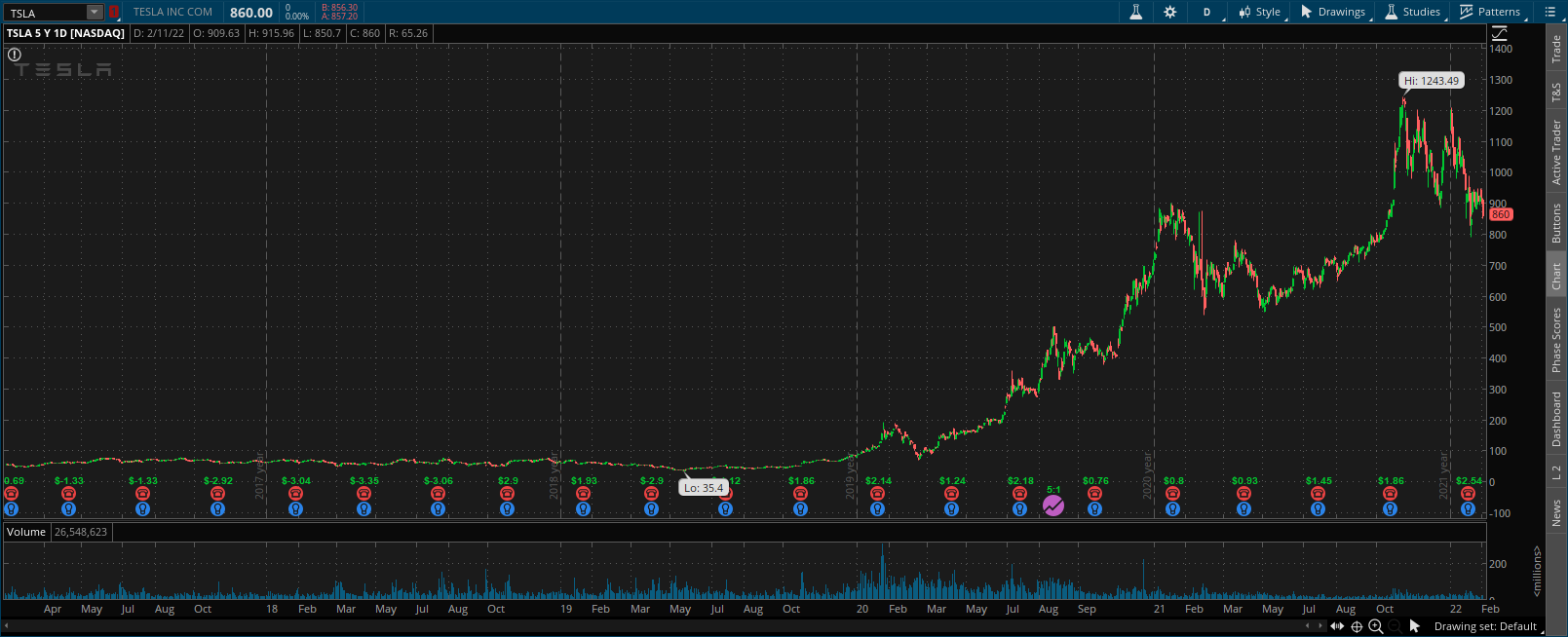Open the list menu icon at toolbar end
This screenshot has width=1568, height=637.
pos(1550,12)
